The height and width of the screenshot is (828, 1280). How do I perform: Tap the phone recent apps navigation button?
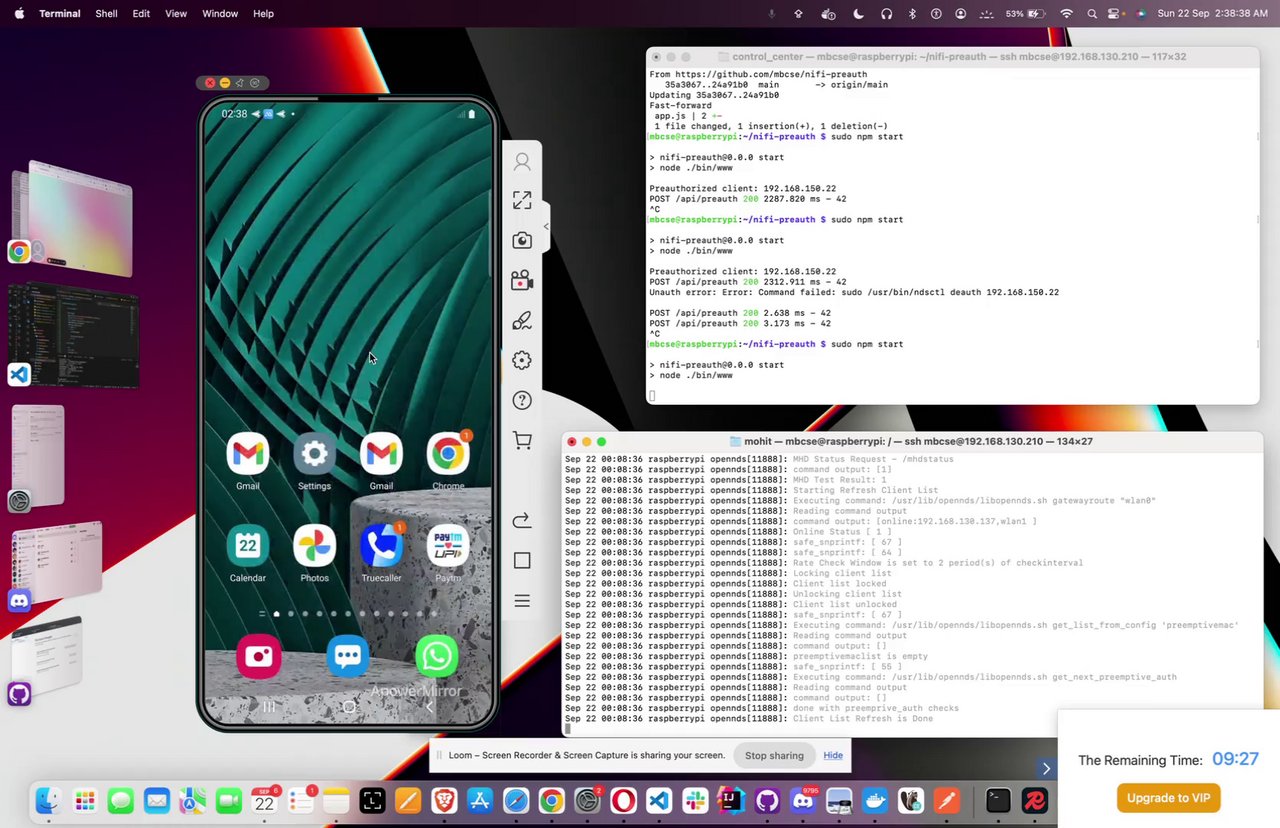[x=268, y=707]
